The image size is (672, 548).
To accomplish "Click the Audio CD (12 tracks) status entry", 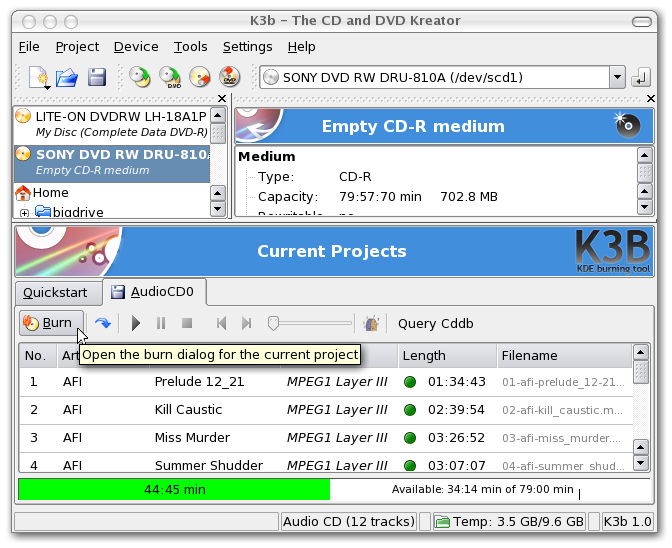I will [349, 521].
